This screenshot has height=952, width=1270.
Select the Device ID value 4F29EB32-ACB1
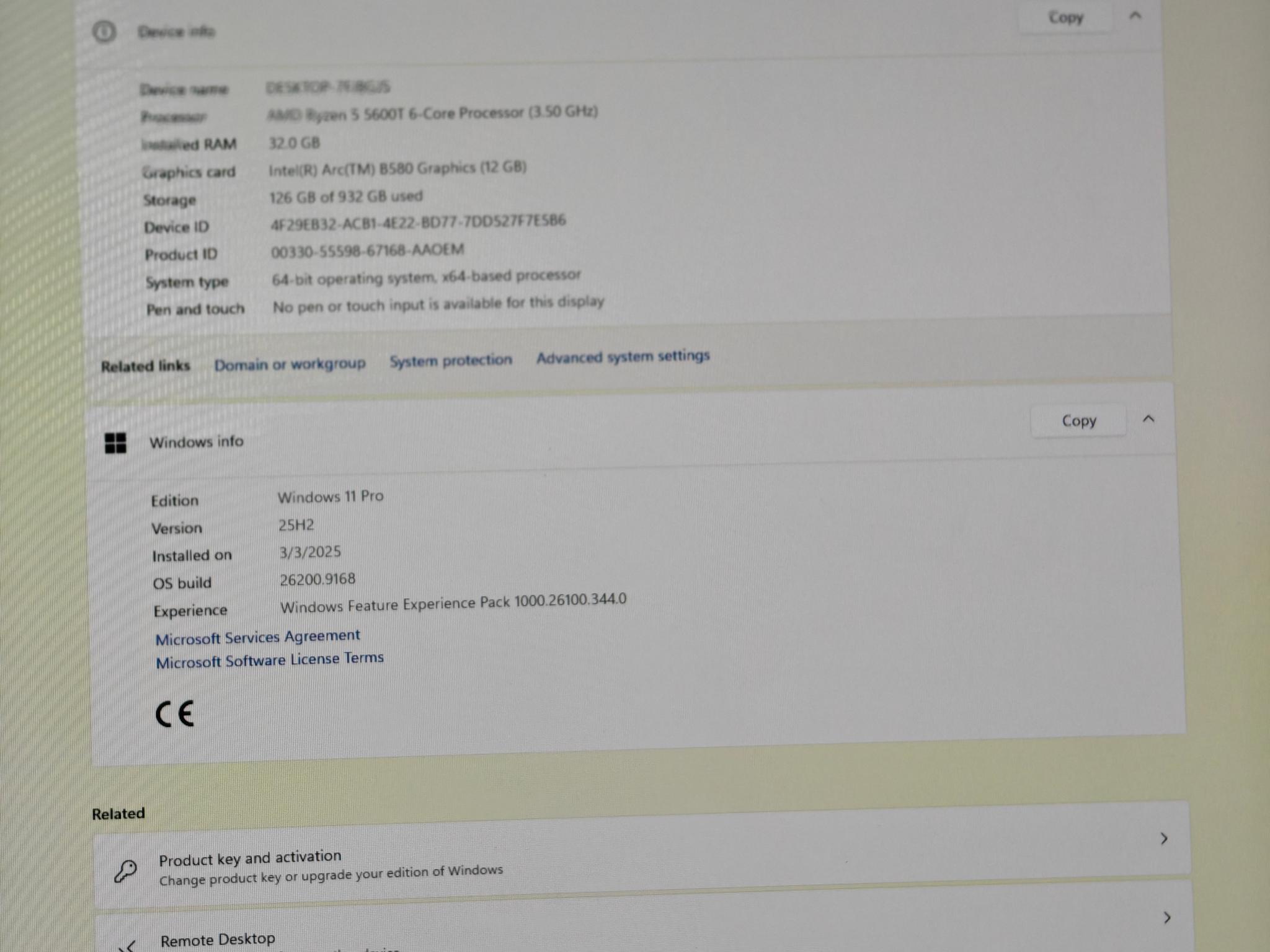pyautogui.click(x=418, y=223)
